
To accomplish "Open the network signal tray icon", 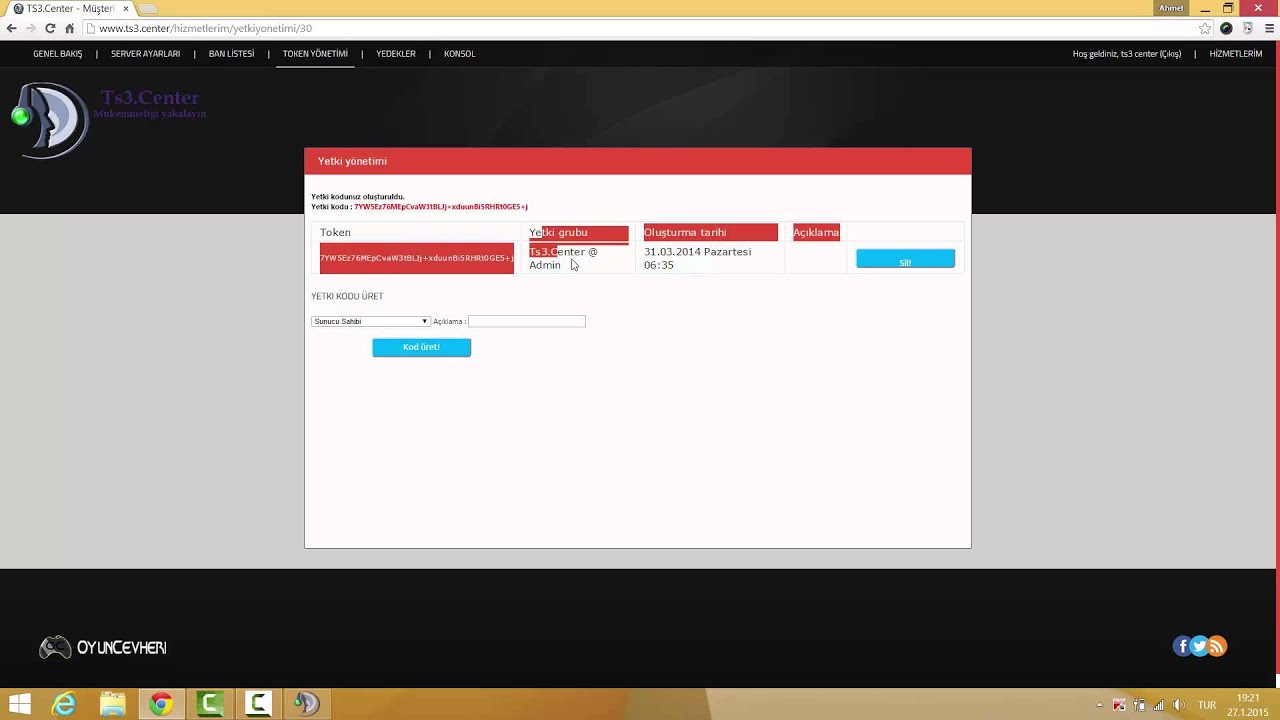I will (x=1159, y=705).
